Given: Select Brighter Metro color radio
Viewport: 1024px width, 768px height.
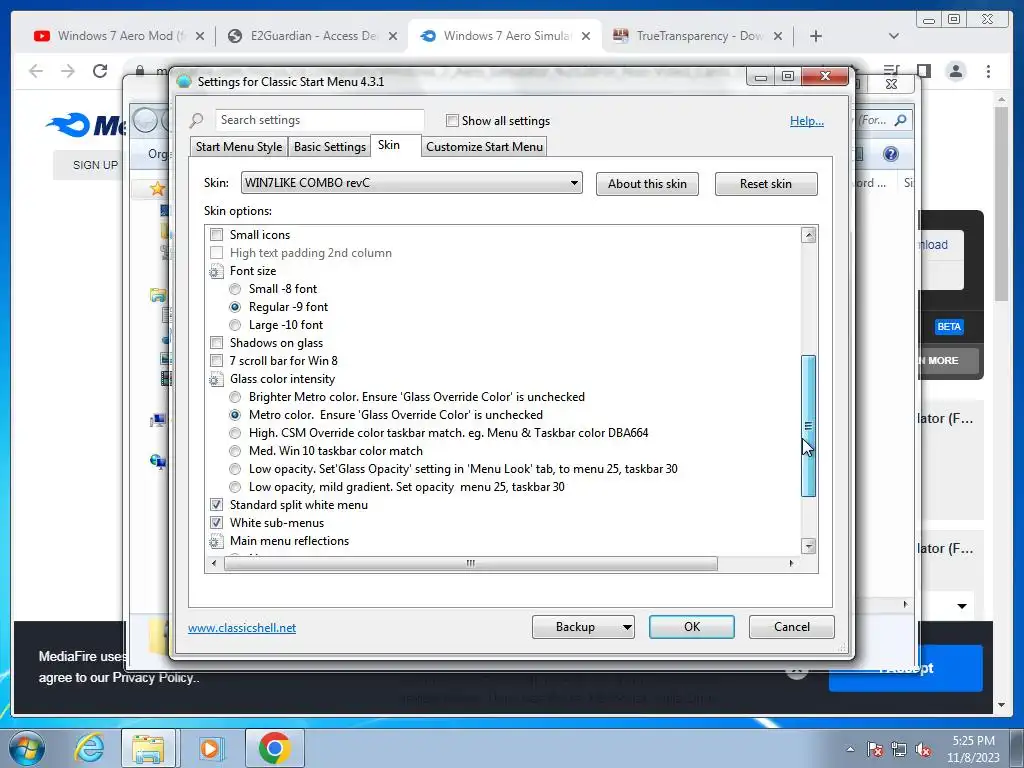Looking at the screenshot, I should pyautogui.click(x=235, y=397).
